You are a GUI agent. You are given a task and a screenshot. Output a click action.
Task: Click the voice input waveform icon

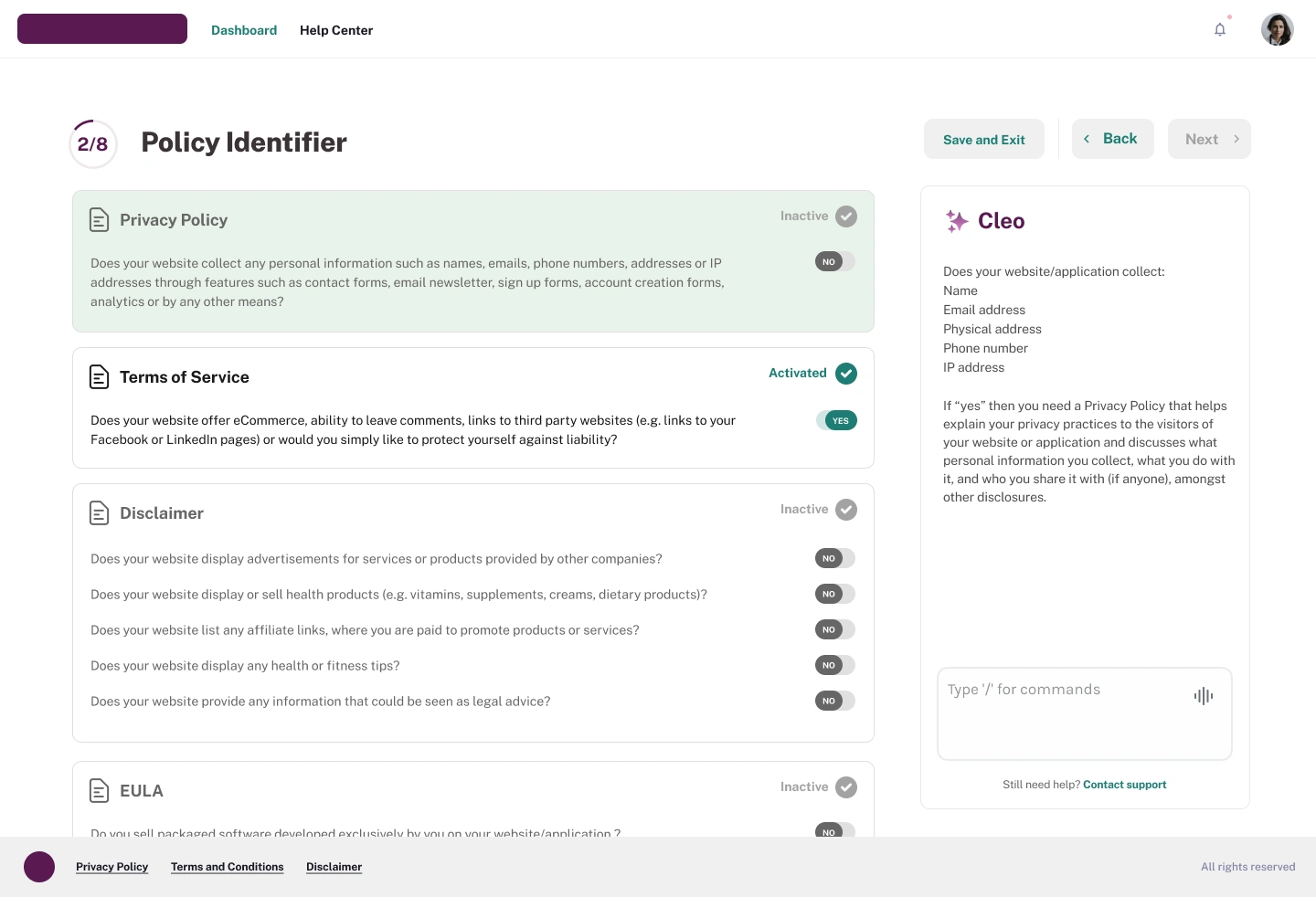click(x=1204, y=696)
